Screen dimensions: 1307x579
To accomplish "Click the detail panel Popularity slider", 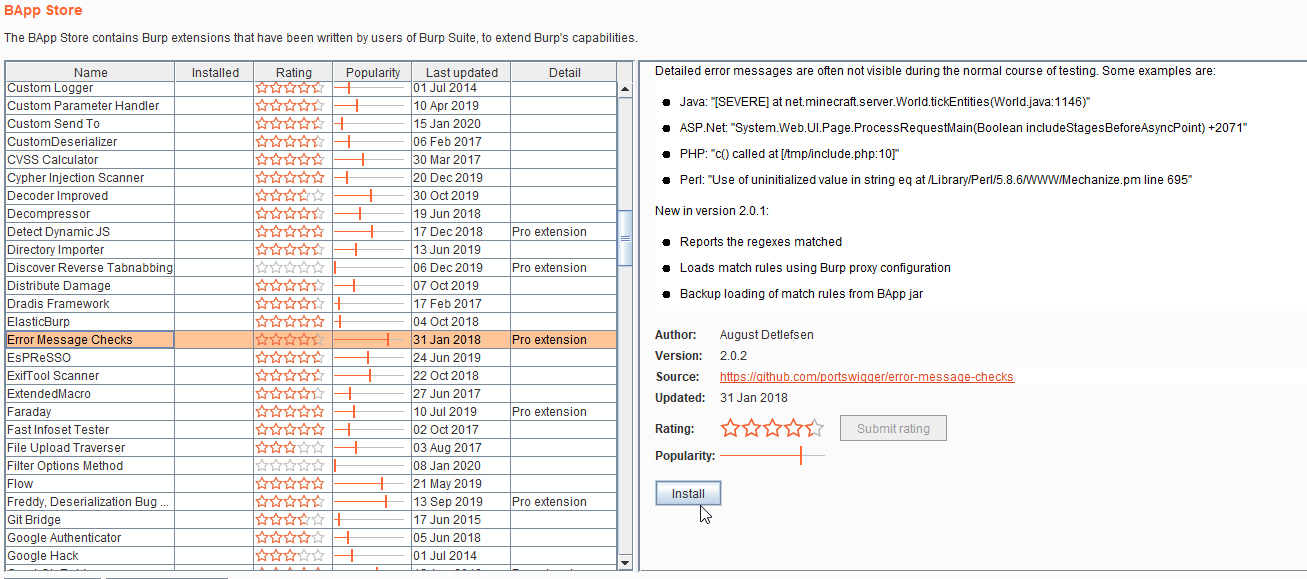I will click(773, 456).
